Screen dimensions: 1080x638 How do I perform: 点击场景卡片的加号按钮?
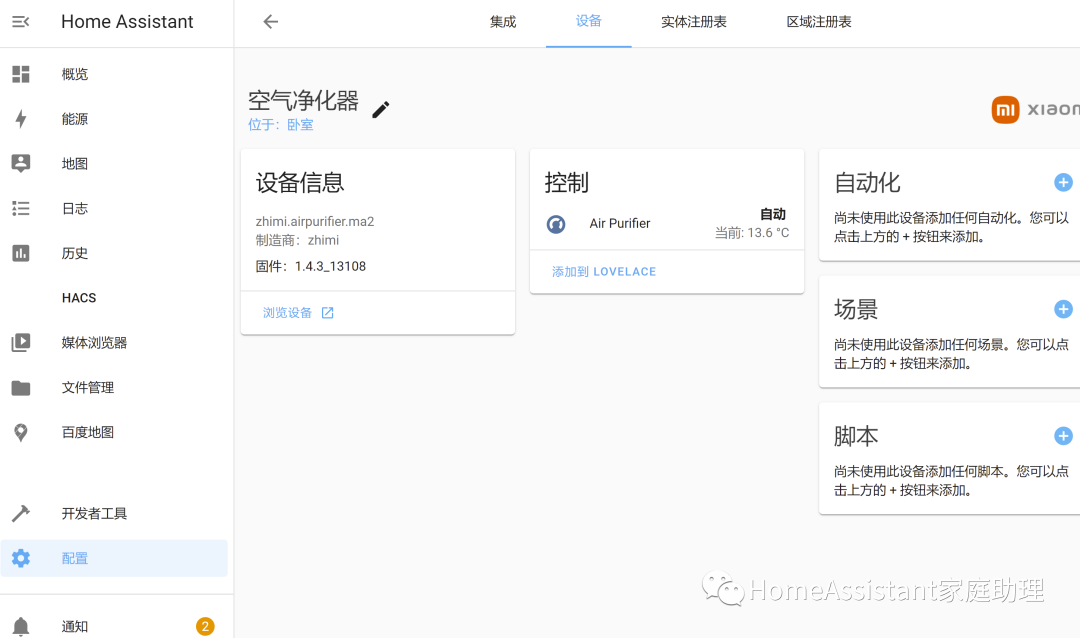pyautogui.click(x=1063, y=309)
